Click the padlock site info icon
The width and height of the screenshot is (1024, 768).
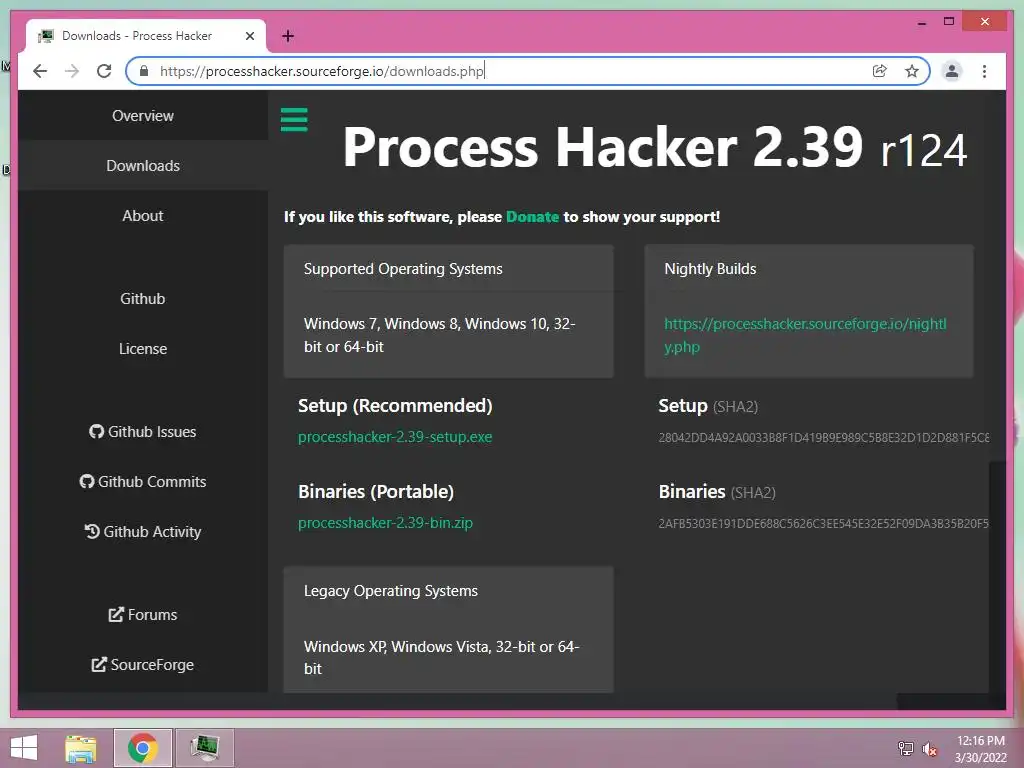tap(144, 71)
